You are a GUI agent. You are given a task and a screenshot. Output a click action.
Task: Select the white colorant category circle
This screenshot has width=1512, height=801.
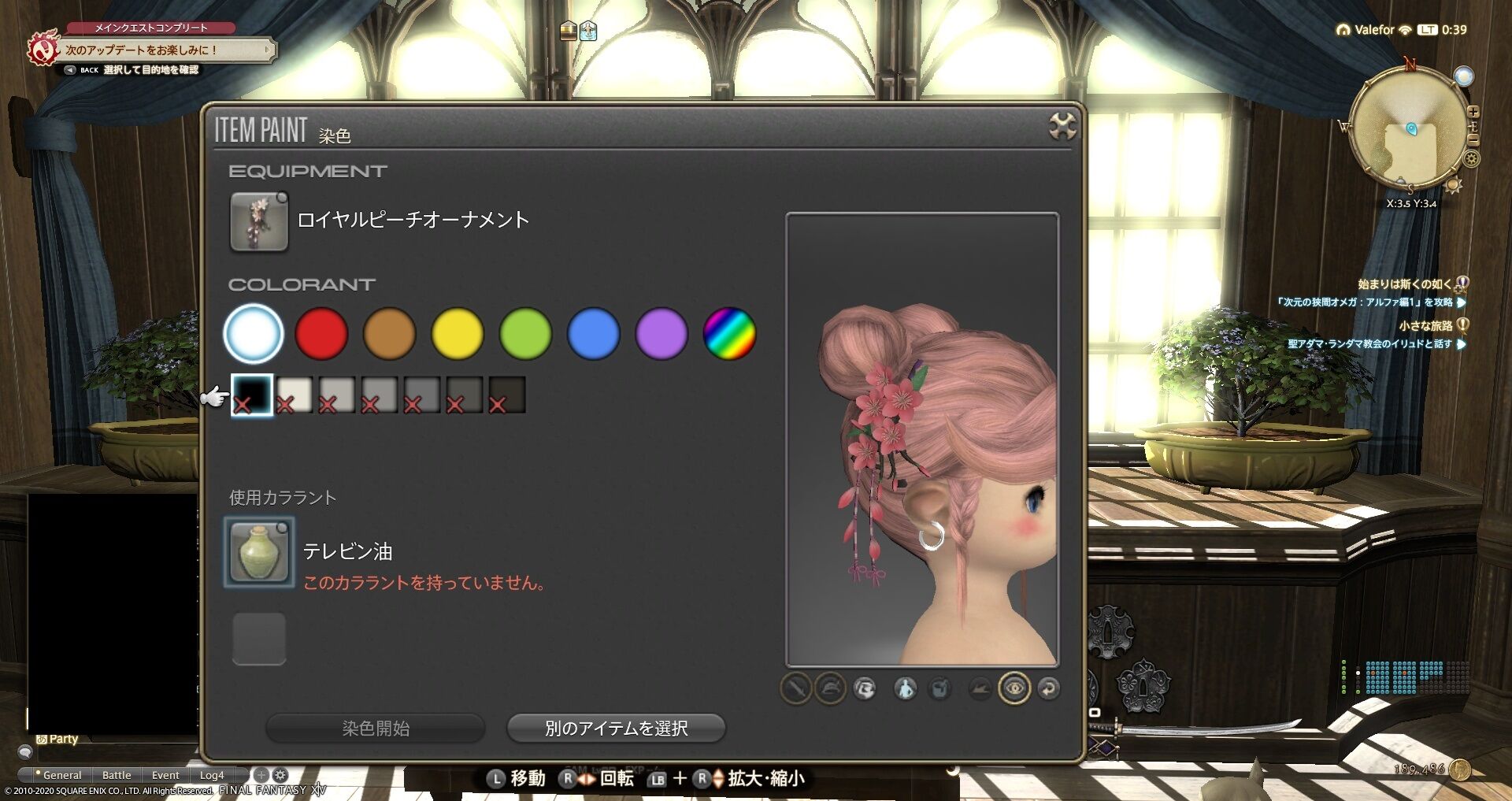coord(254,333)
